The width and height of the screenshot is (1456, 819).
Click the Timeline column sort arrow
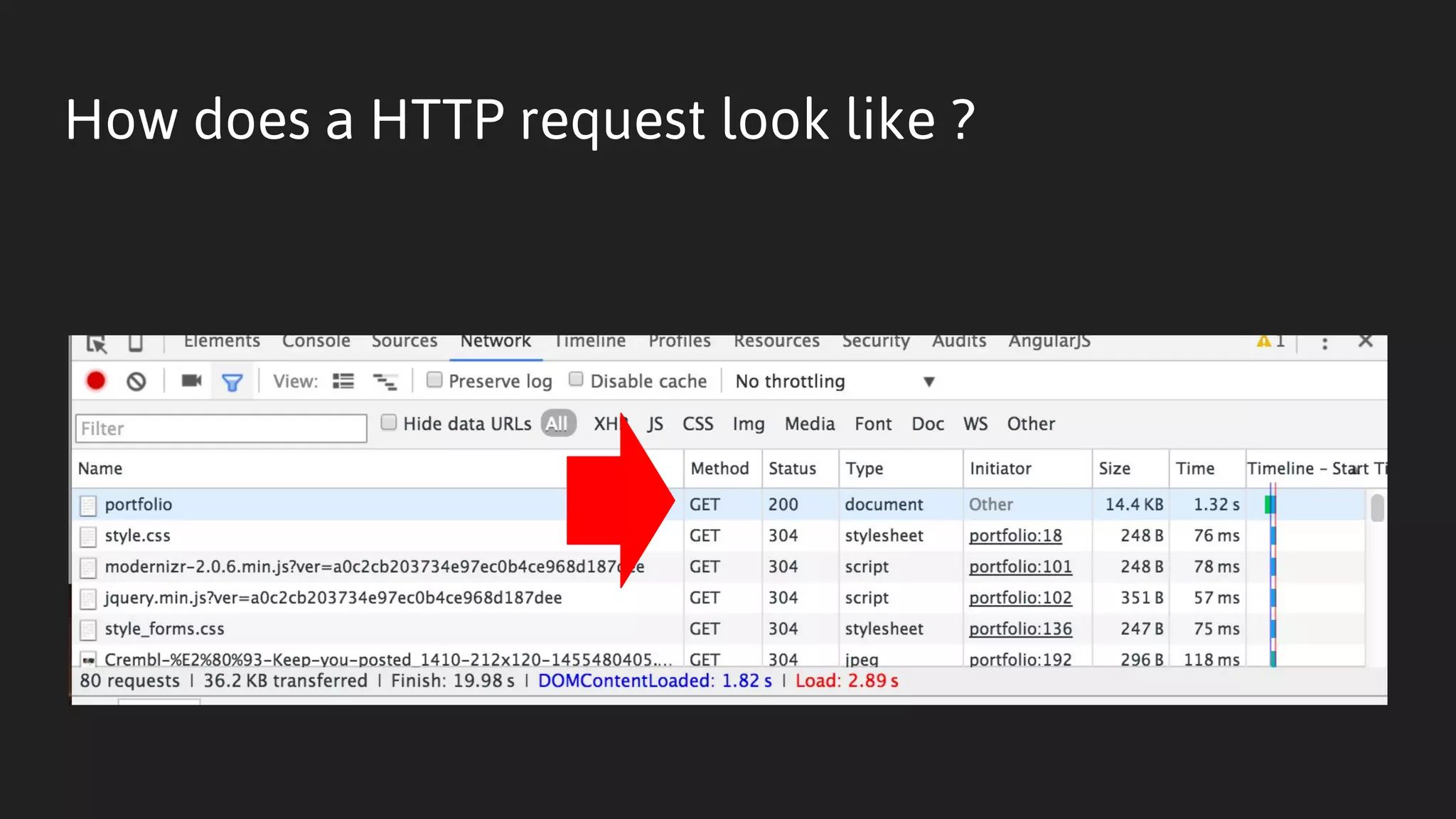click(x=1356, y=470)
